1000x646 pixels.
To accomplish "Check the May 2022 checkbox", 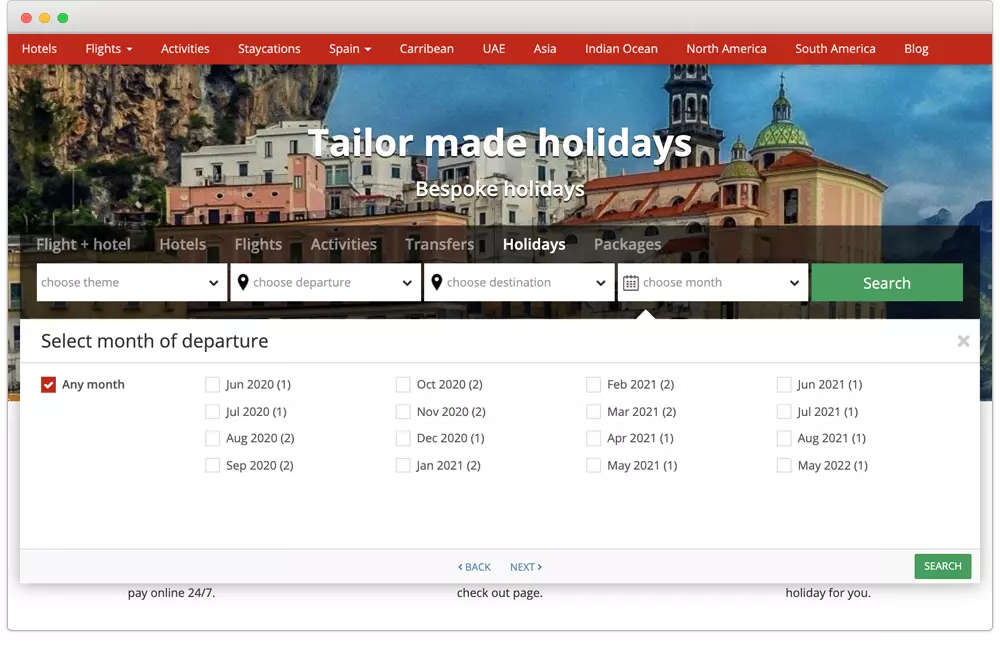I will pos(784,465).
